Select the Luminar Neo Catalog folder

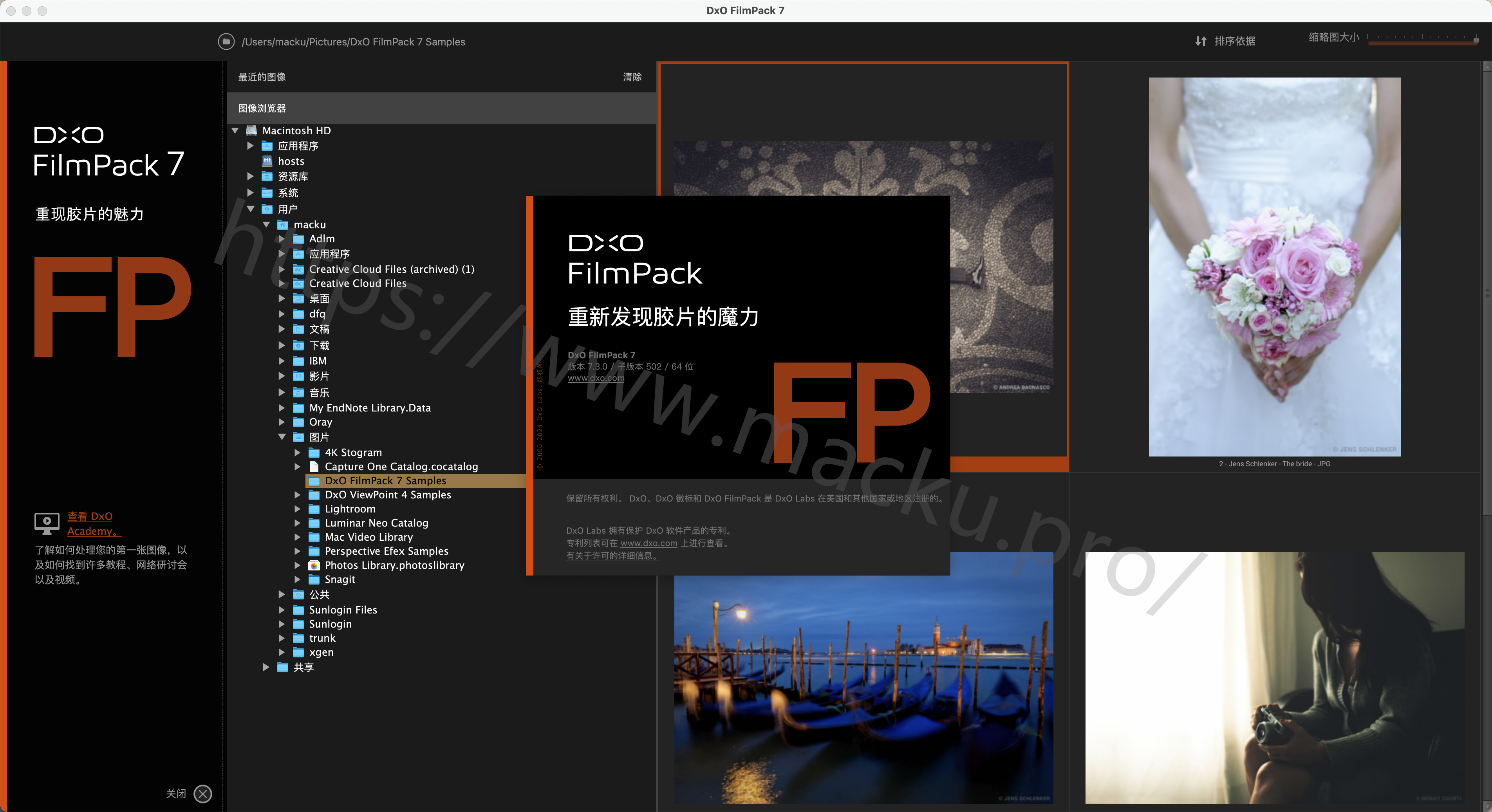click(376, 523)
